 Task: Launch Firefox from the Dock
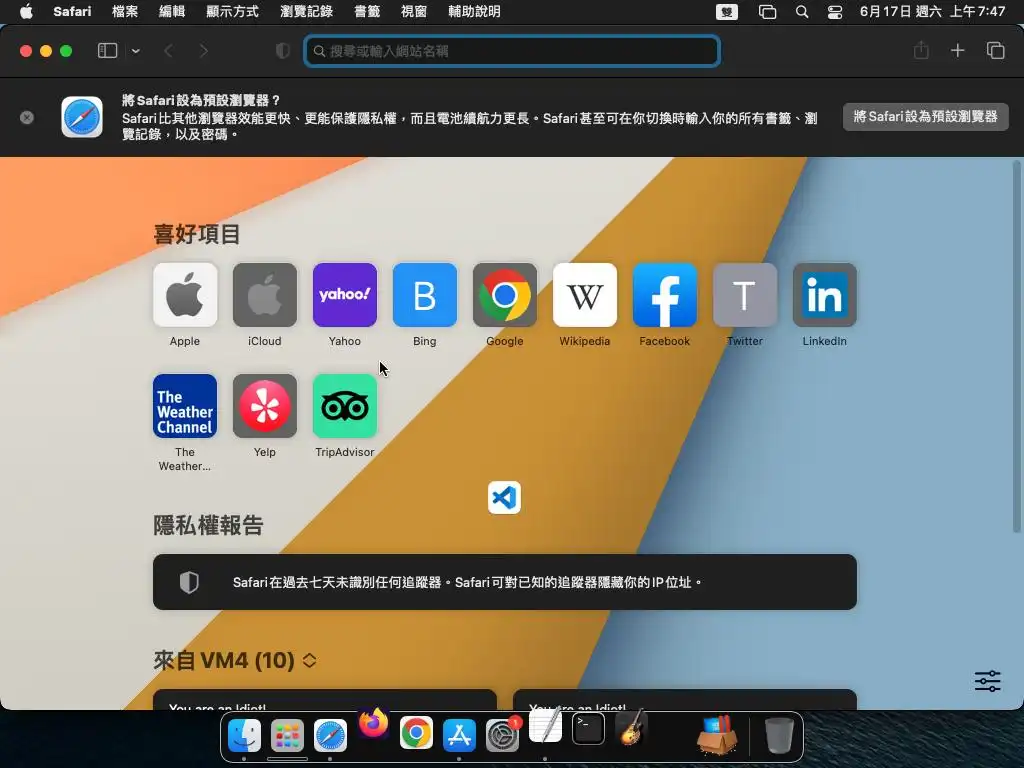(374, 724)
